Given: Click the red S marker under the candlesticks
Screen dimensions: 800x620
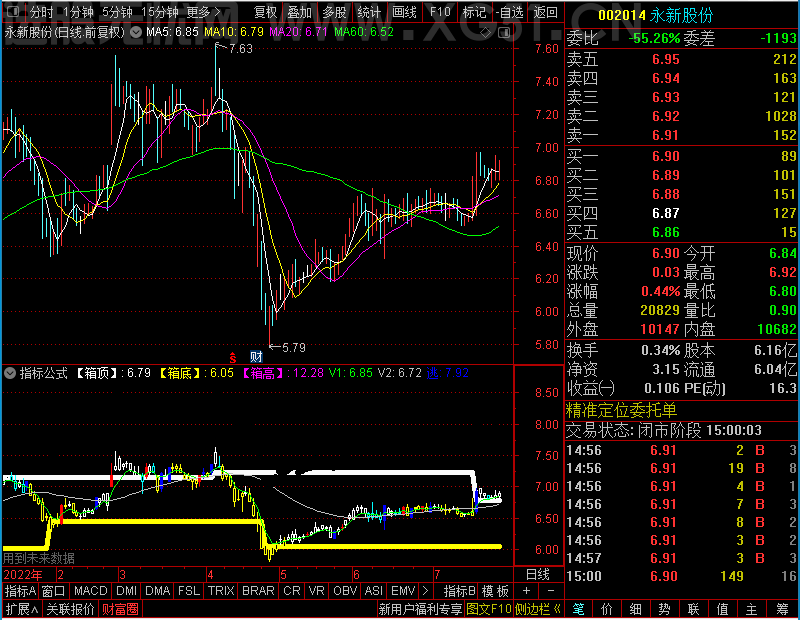Looking at the screenshot, I should coord(233,357).
